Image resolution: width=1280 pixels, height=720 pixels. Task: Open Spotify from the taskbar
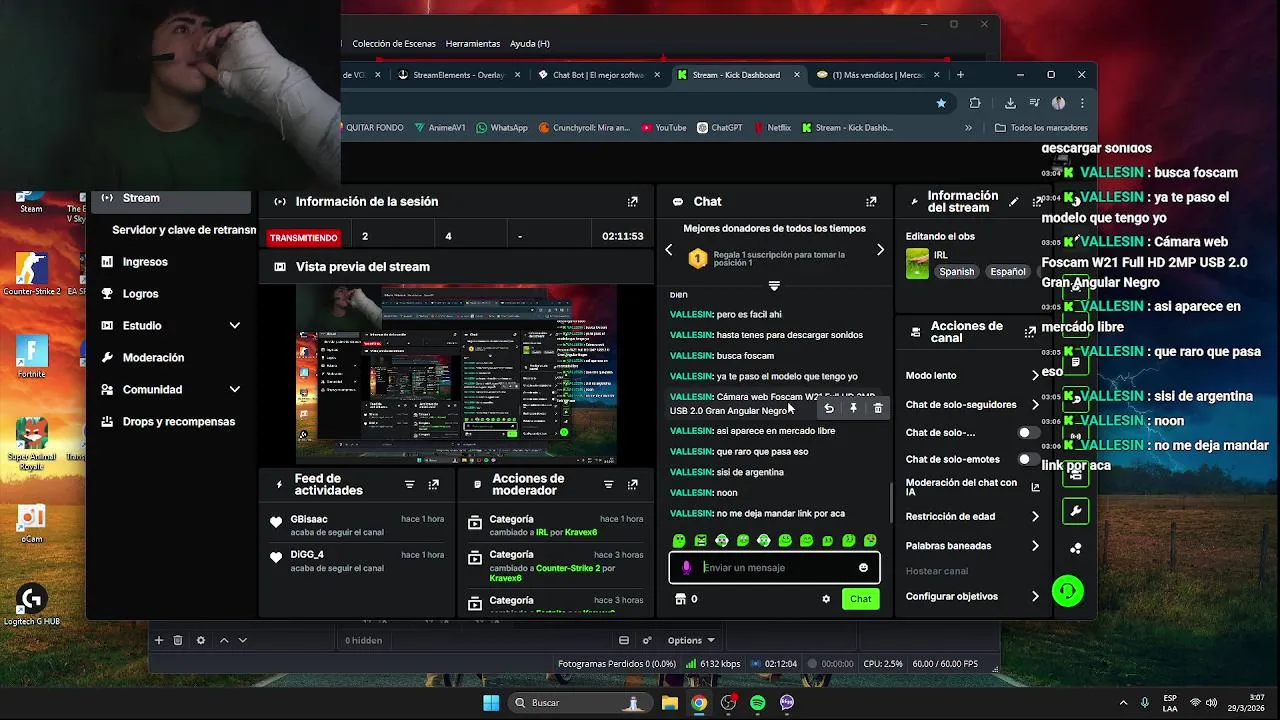tap(757, 703)
